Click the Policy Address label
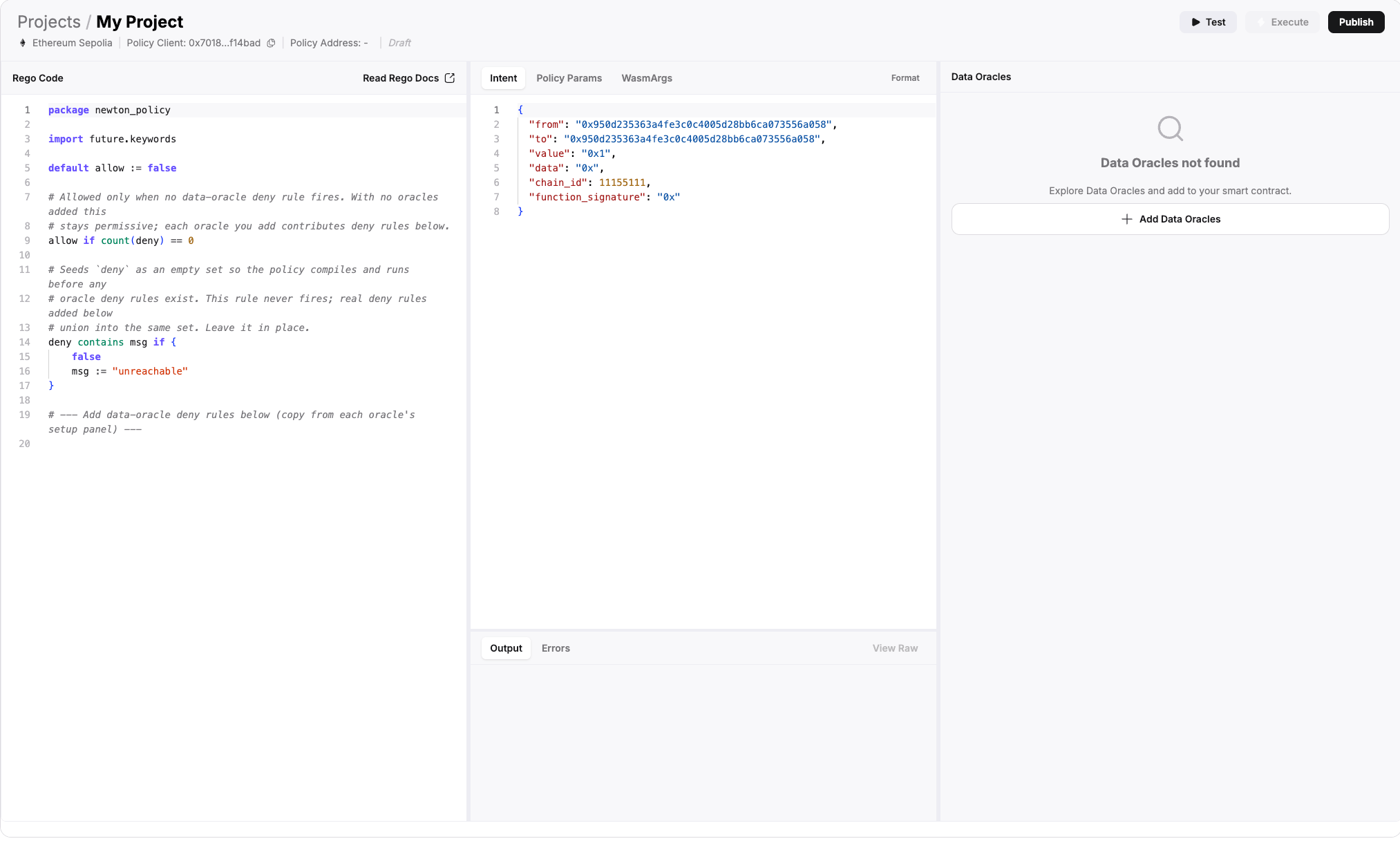 point(329,43)
